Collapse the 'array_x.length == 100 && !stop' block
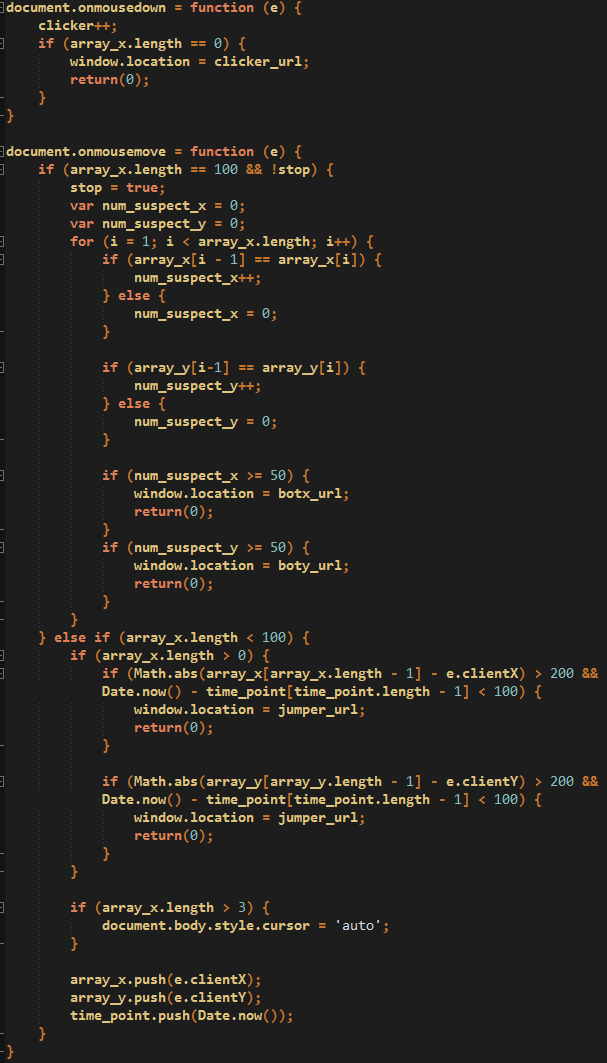This screenshot has height=1063, width=607. (3, 170)
